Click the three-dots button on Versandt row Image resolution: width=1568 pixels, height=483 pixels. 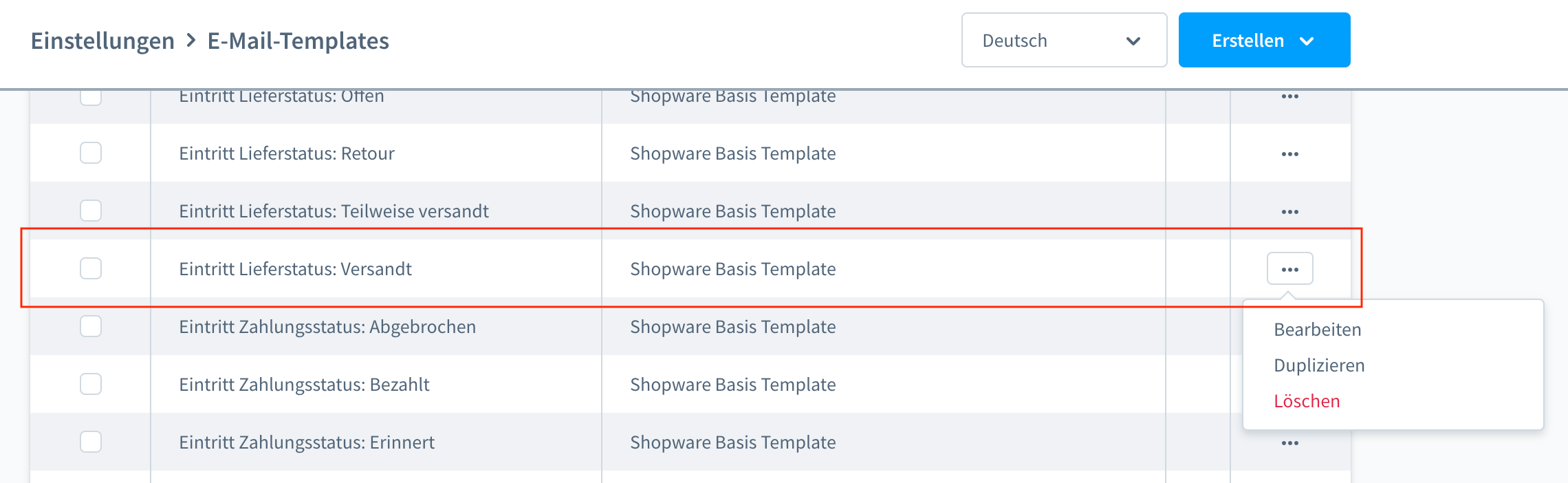[x=1289, y=268]
